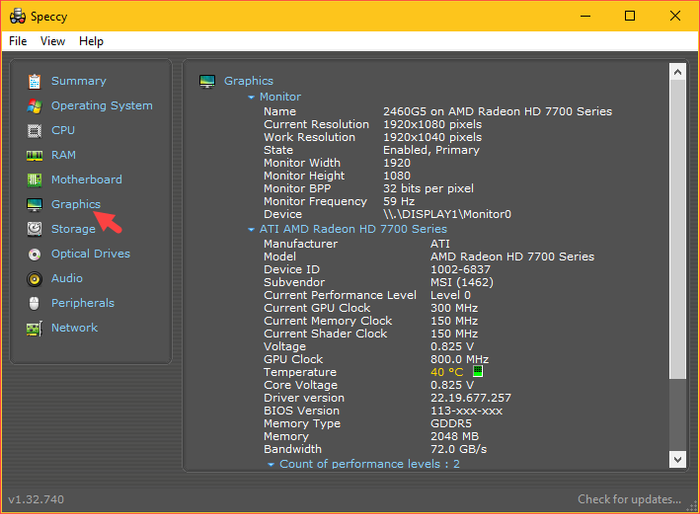Screen dimensions: 700x514
Task: Go to the RAM section
Action: (x=63, y=155)
